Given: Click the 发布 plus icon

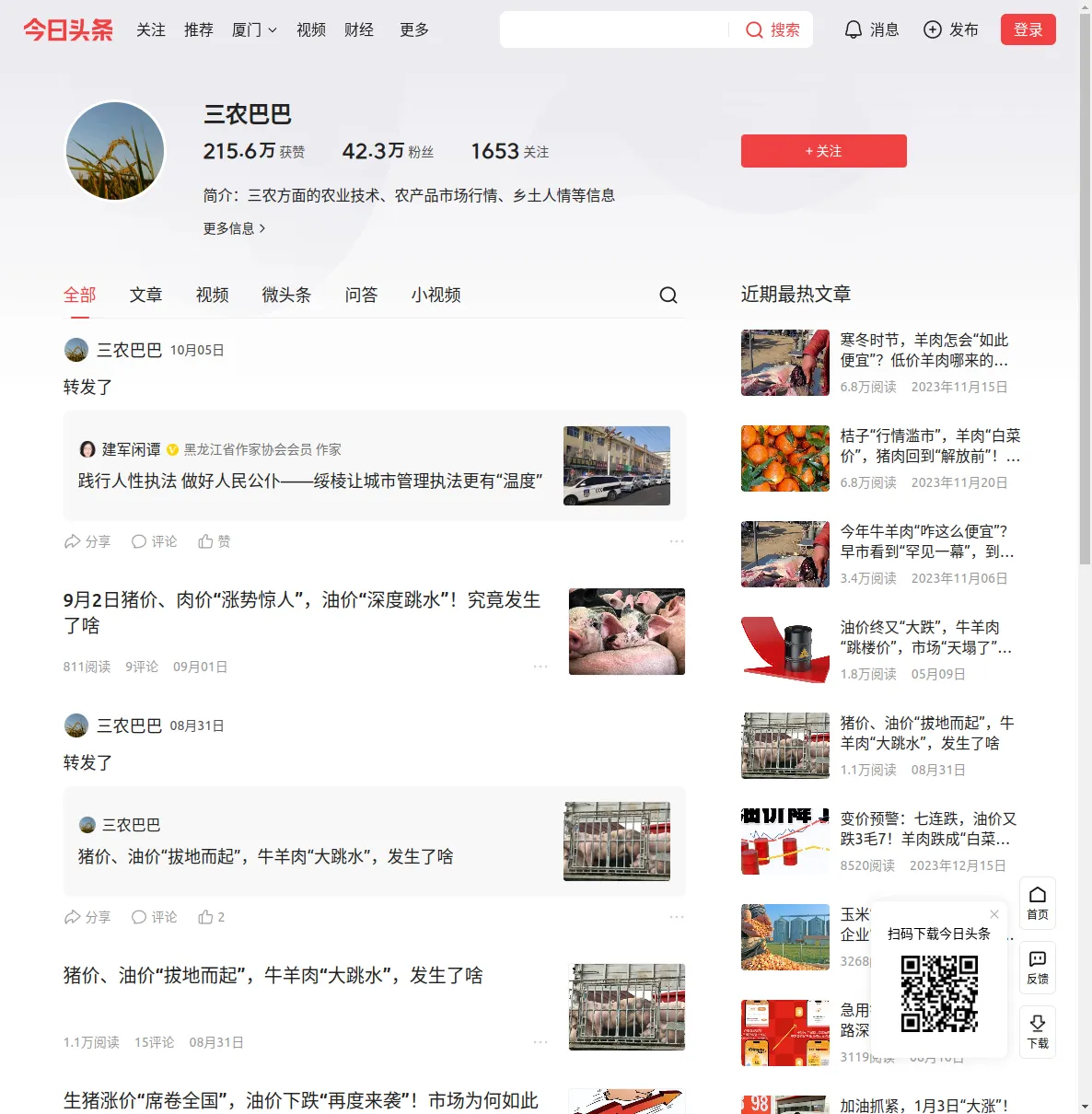Looking at the screenshot, I should point(933,29).
